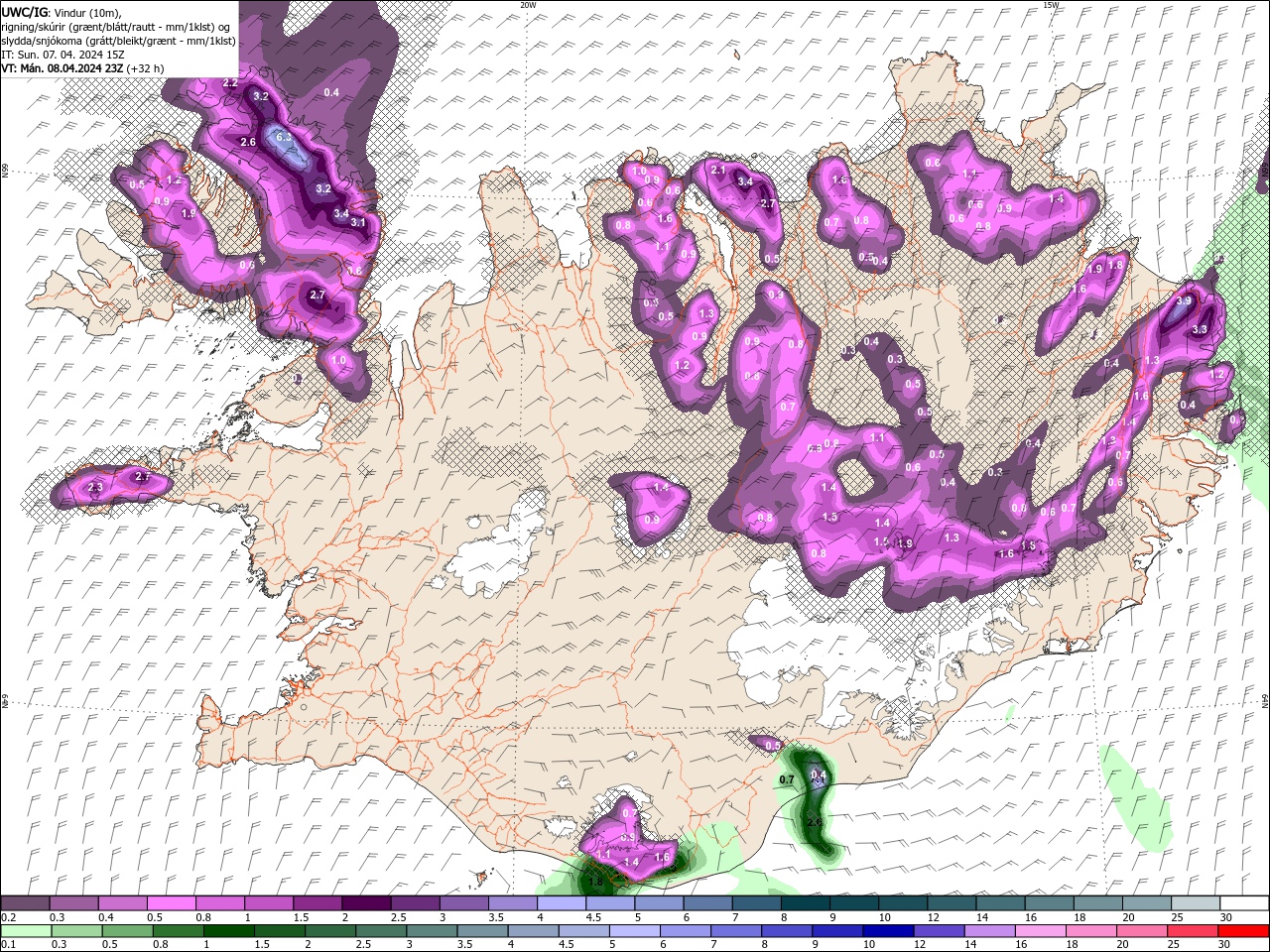Click the 2.3 value on the western peninsula
The width and height of the screenshot is (1270, 952).
pos(95,488)
